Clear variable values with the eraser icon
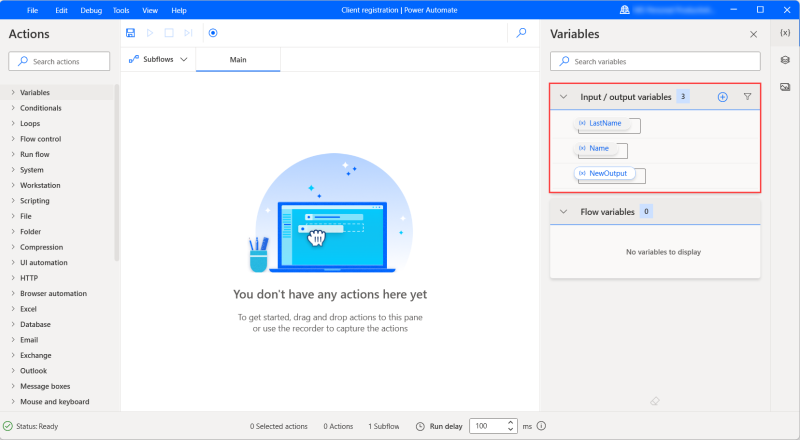This screenshot has height=440, width=800. coord(655,401)
